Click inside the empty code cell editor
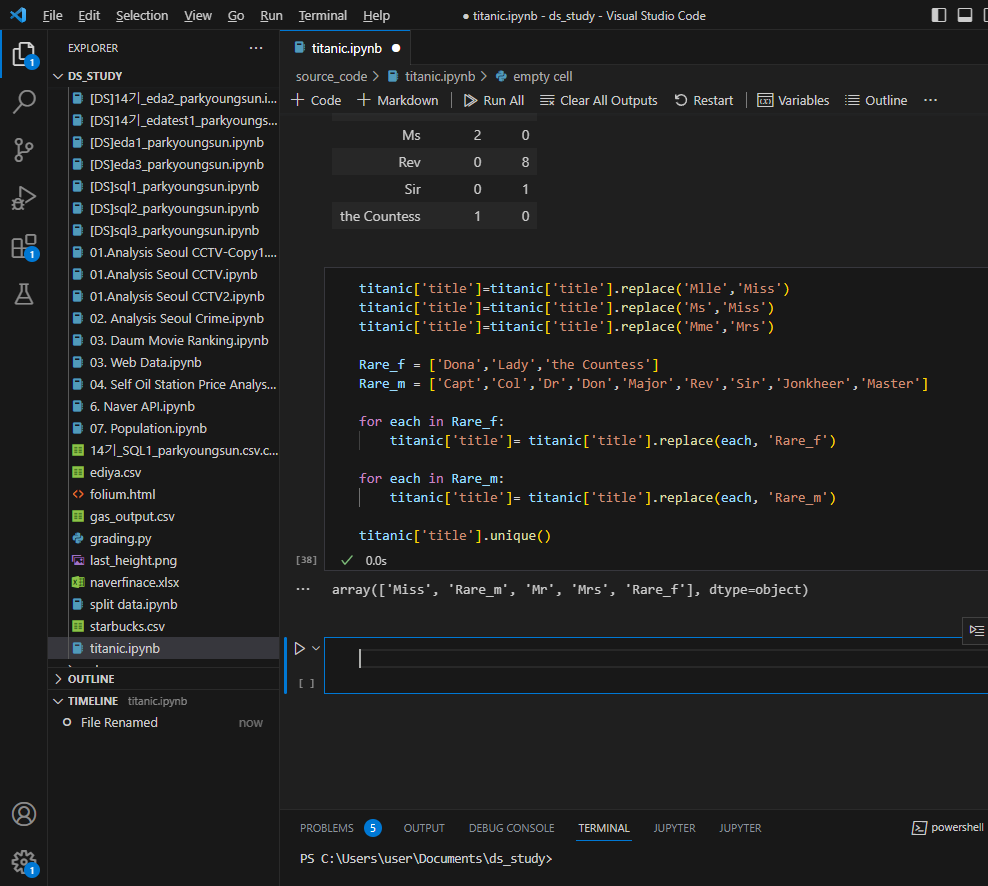 pos(655,659)
